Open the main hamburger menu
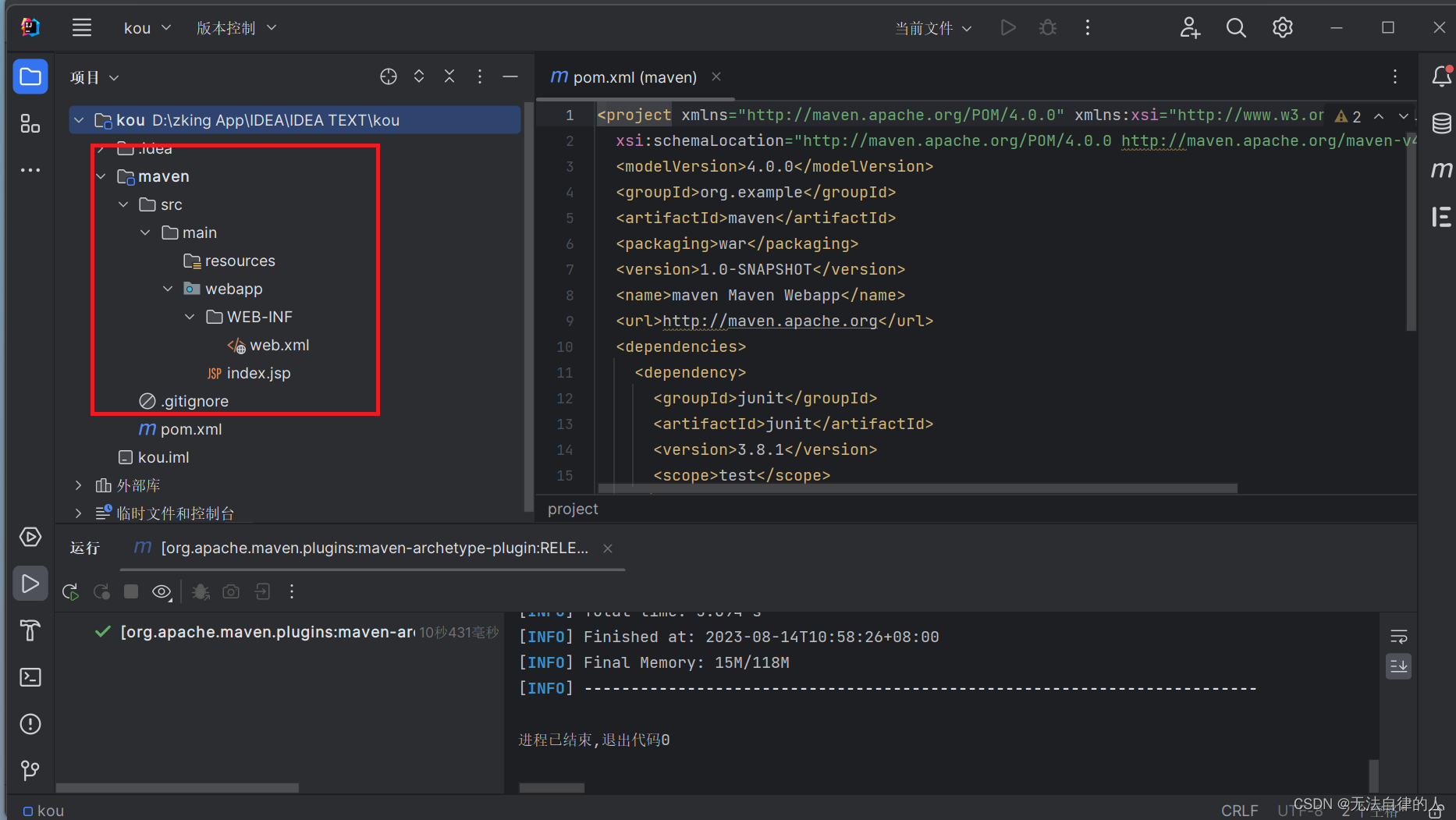The image size is (1456, 820). coord(81,27)
